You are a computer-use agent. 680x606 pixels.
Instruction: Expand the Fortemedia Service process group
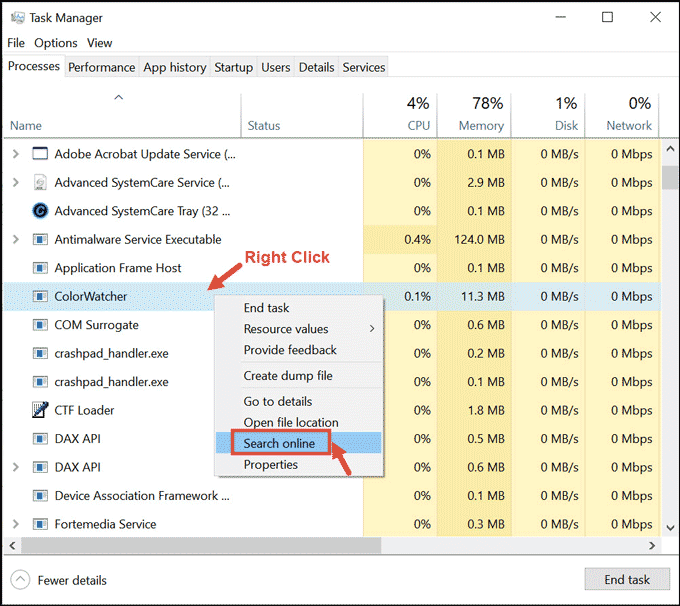tap(15, 524)
